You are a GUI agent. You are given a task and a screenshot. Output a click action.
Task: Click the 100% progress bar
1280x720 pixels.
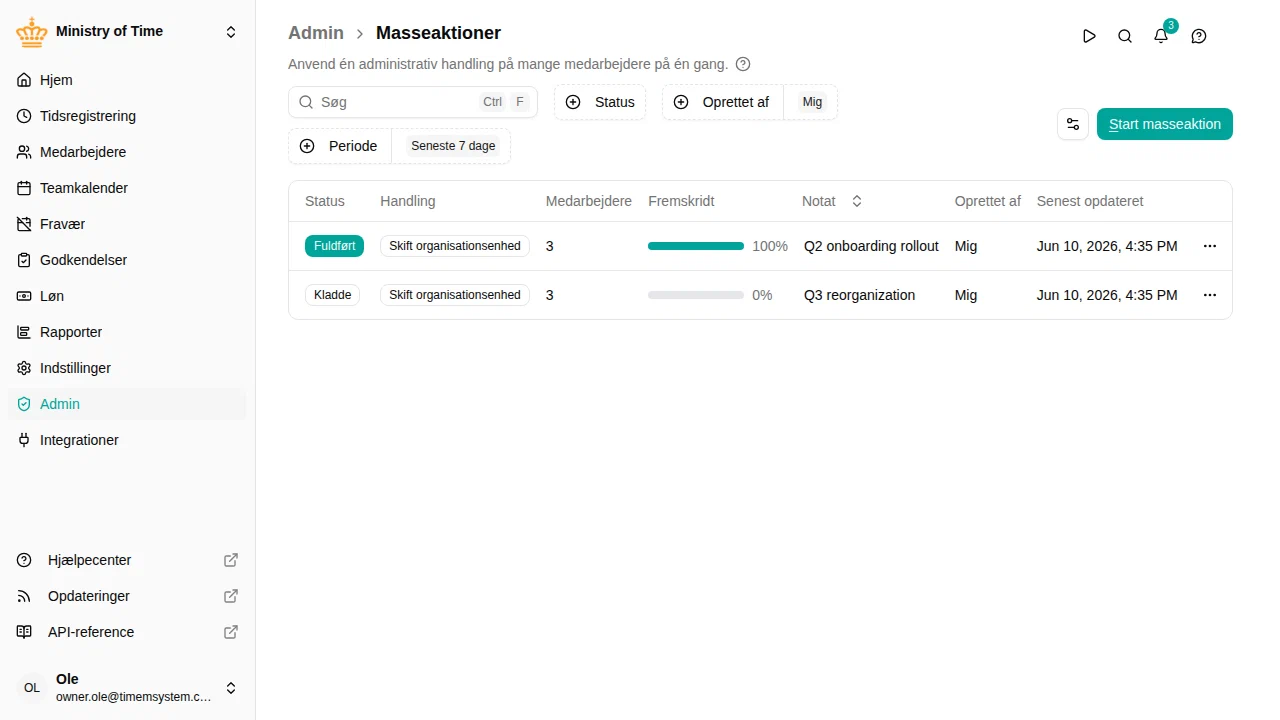[696, 246]
